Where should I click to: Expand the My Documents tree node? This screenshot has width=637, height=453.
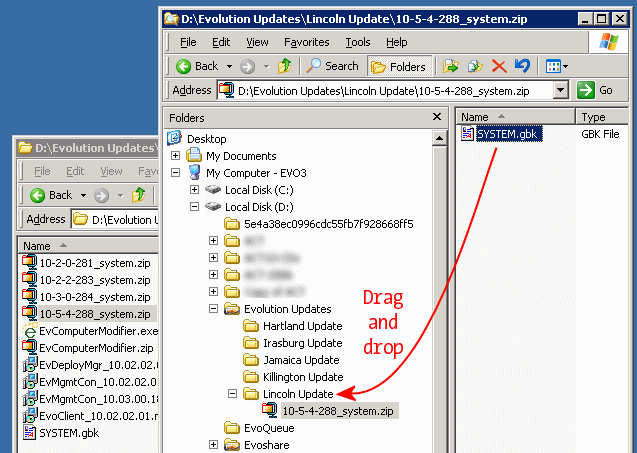coord(176,156)
